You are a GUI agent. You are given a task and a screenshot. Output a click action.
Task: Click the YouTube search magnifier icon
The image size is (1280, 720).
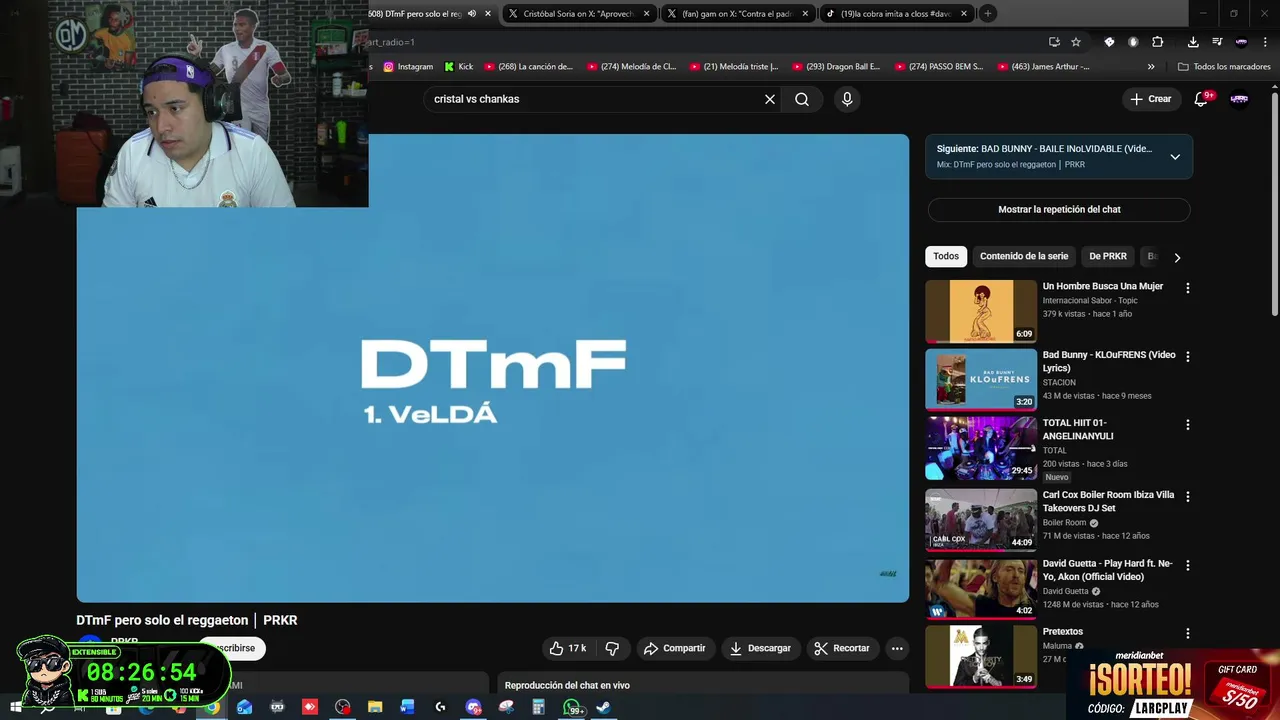pyautogui.click(x=802, y=99)
